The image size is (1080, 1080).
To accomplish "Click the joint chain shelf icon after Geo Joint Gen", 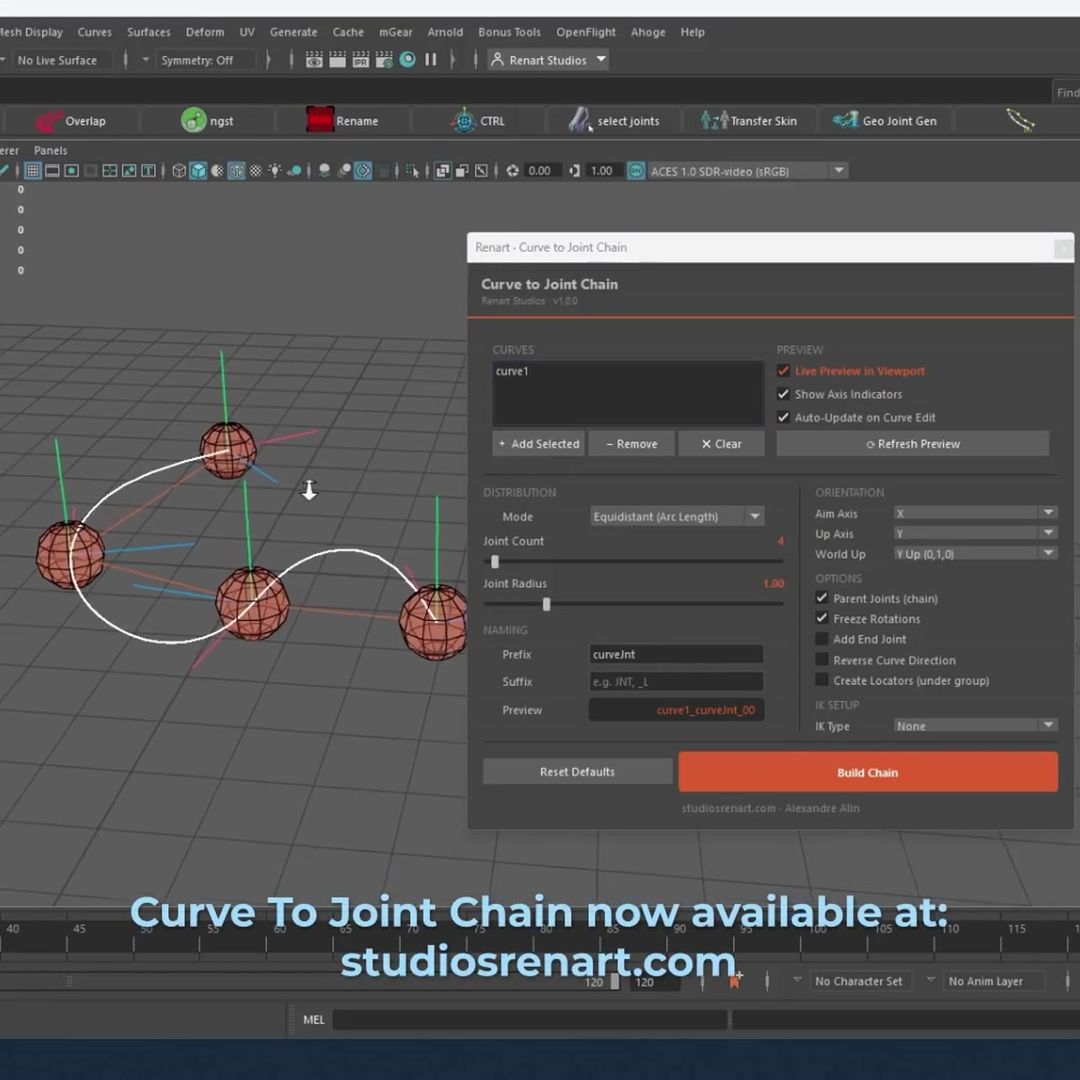I will 1020,121.
